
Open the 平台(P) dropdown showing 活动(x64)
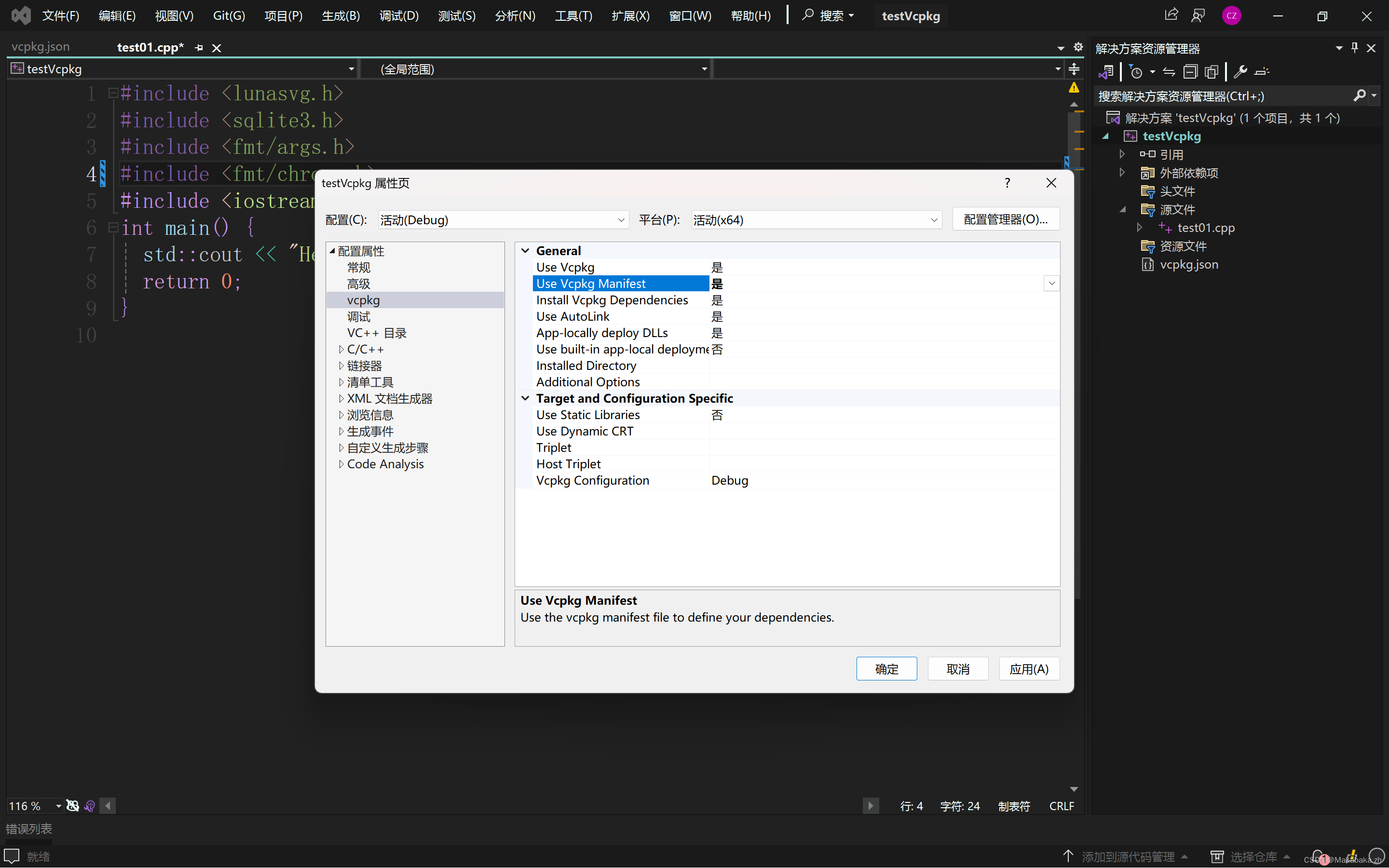coord(934,220)
